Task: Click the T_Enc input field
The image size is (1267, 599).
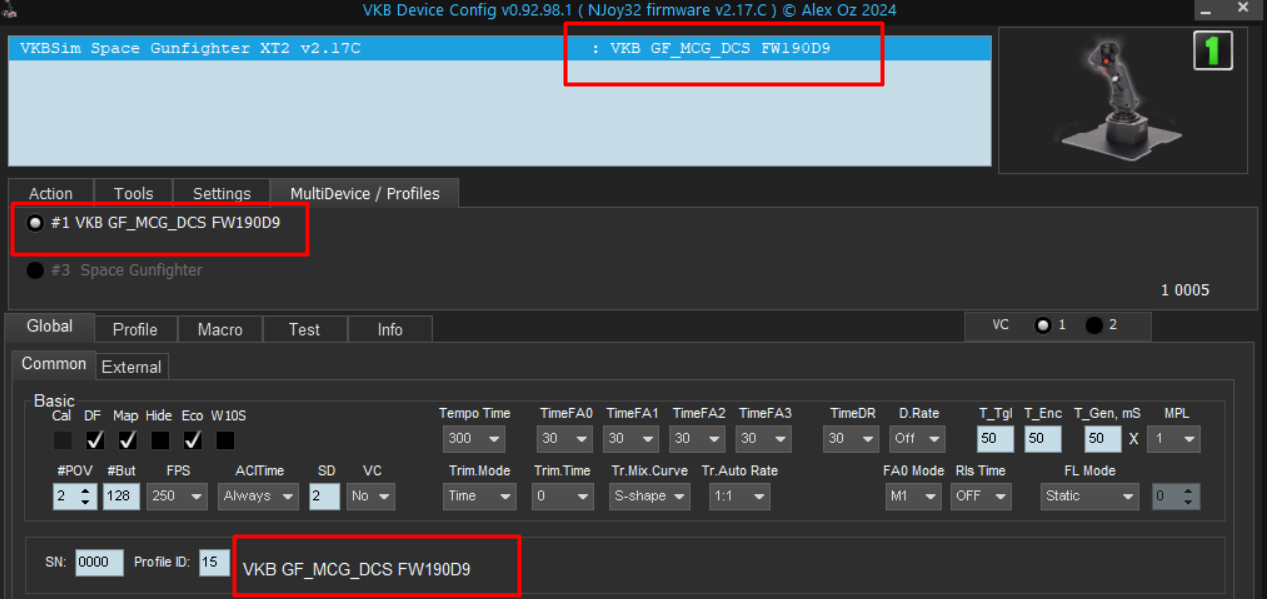Action: pos(1043,438)
